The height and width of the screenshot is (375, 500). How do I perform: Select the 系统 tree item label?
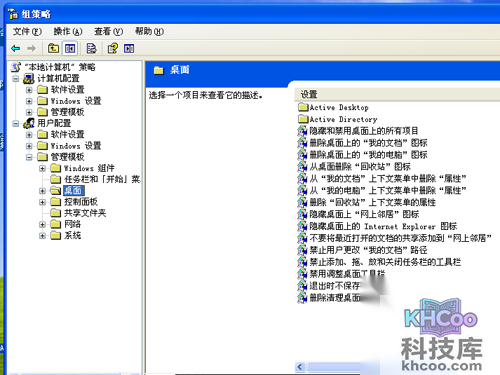73,235
